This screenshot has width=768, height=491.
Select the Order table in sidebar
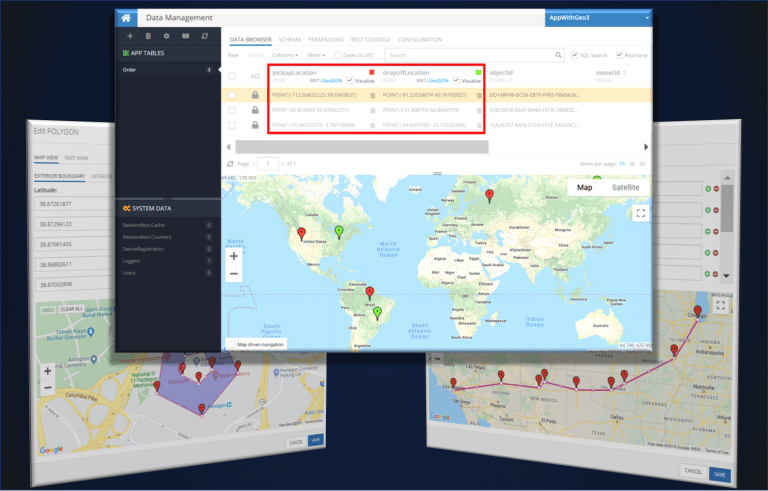click(x=168, y=70)
